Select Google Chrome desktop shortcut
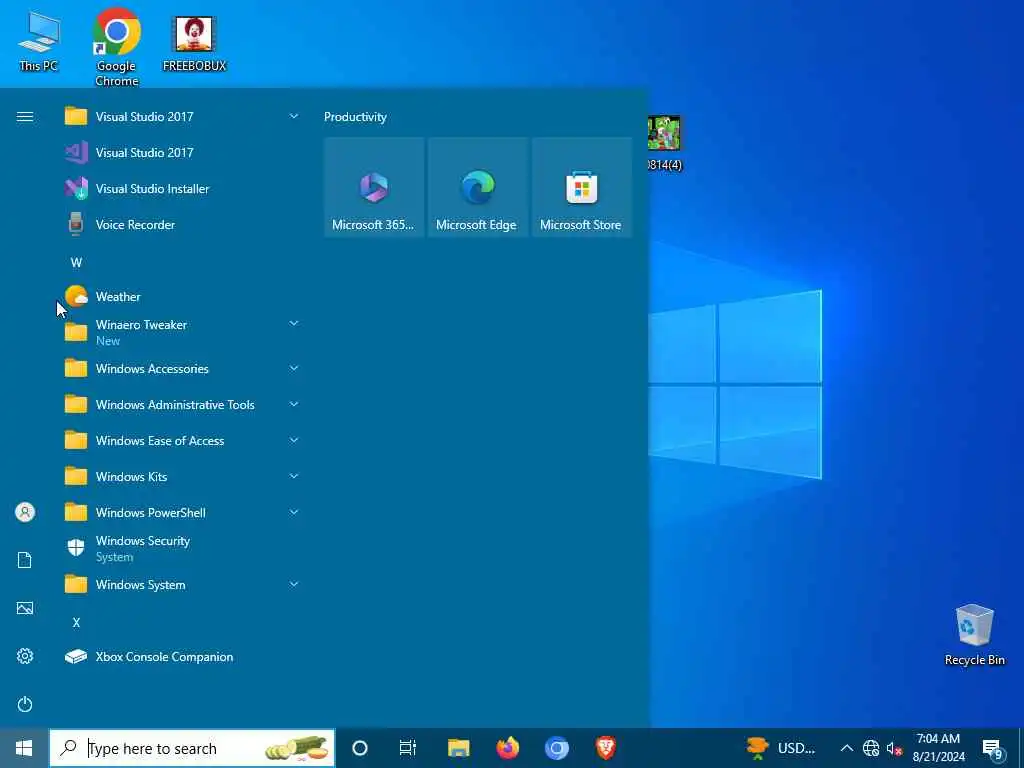The width and height of the screenshot is (1024, 768). pyautogui.click(x=116, y=47)
